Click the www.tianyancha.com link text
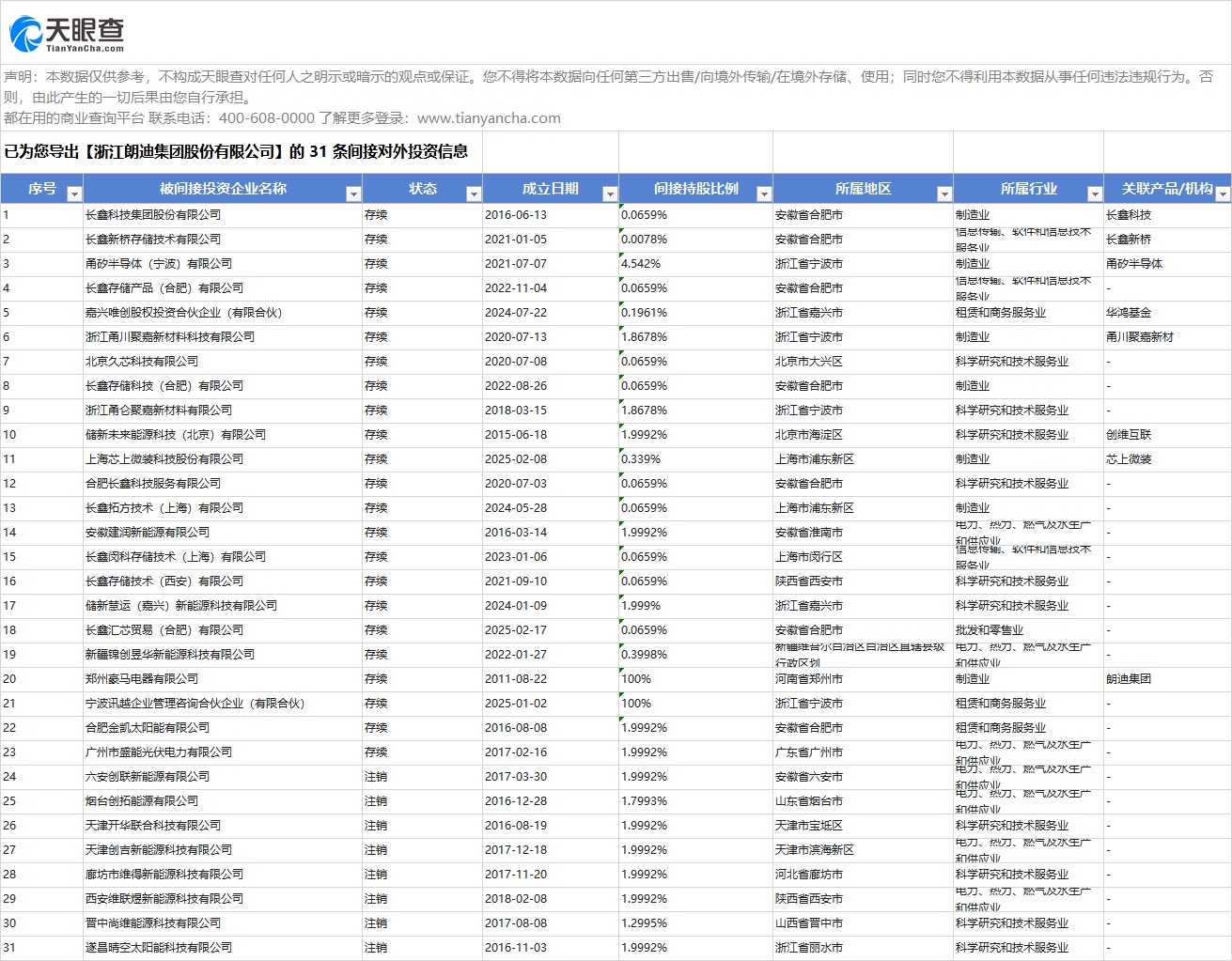This screenshot has width=1232, height=961. 489,118
